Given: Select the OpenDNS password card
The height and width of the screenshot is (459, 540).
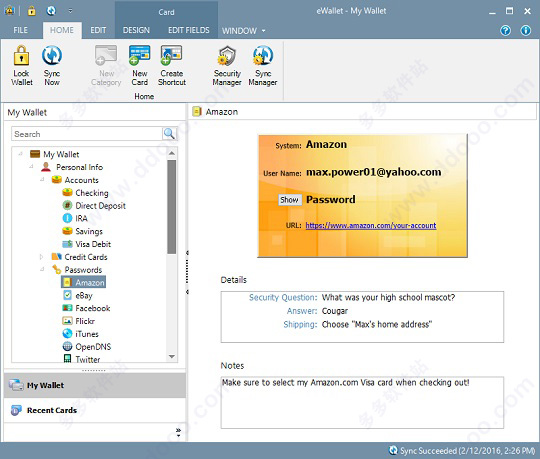Looking at the screenshot, I should coord(87,347).
